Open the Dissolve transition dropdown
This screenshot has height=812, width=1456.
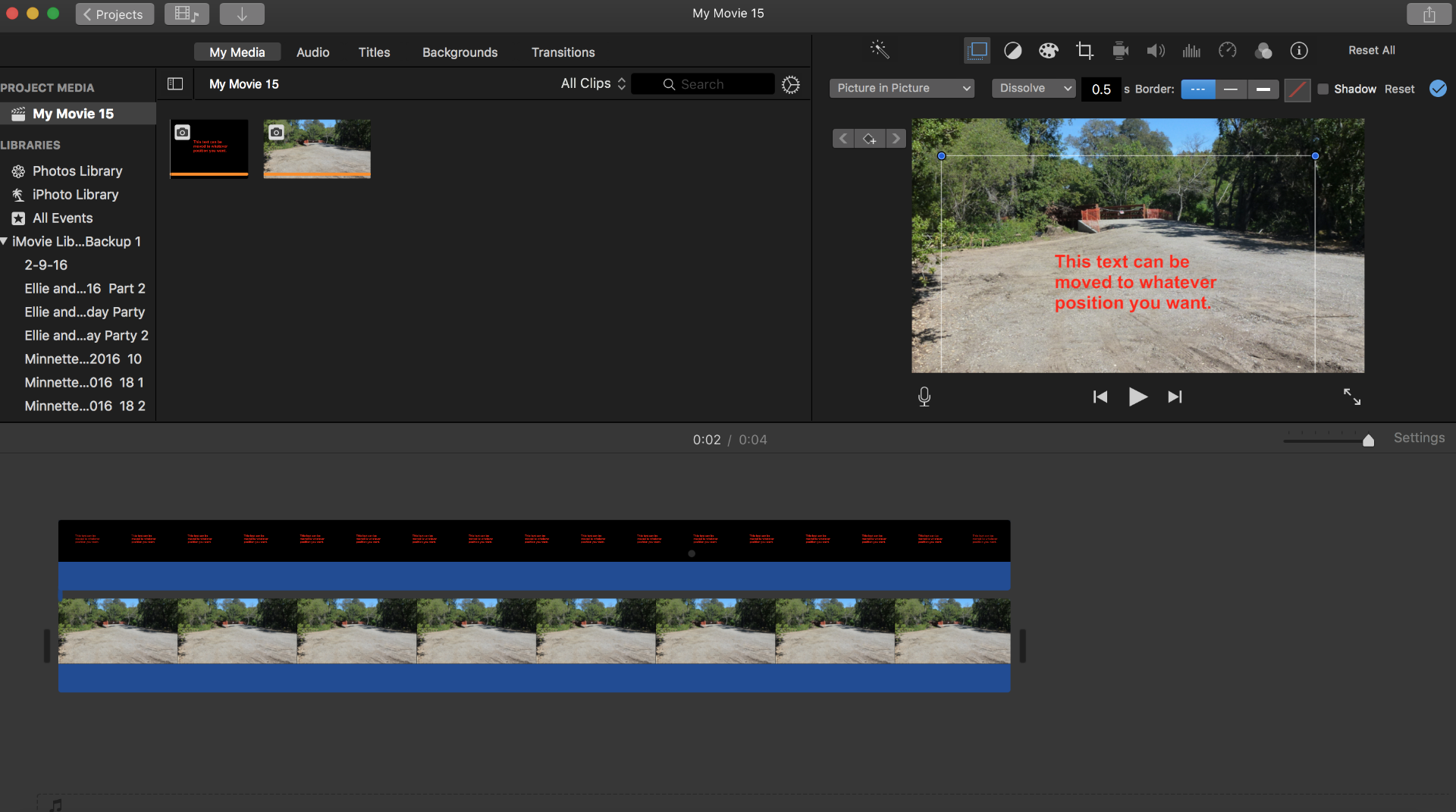[1034, 89]
